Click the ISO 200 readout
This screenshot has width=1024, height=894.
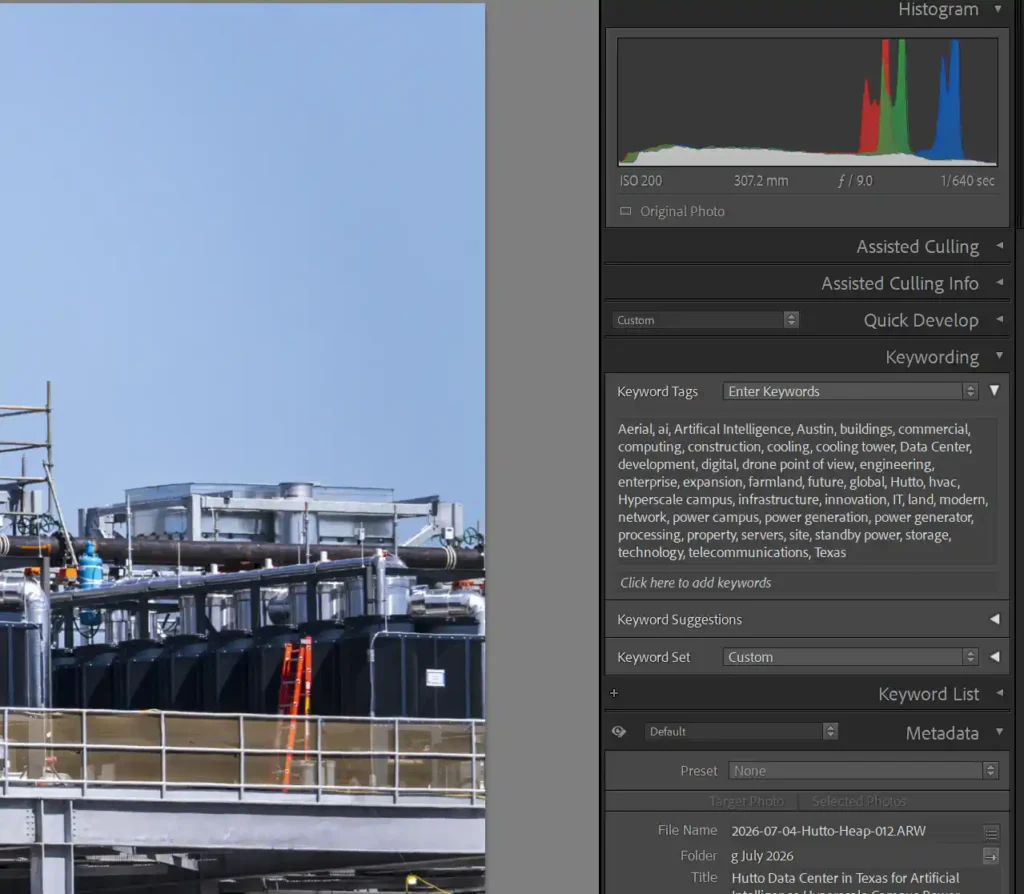(641, 181)
